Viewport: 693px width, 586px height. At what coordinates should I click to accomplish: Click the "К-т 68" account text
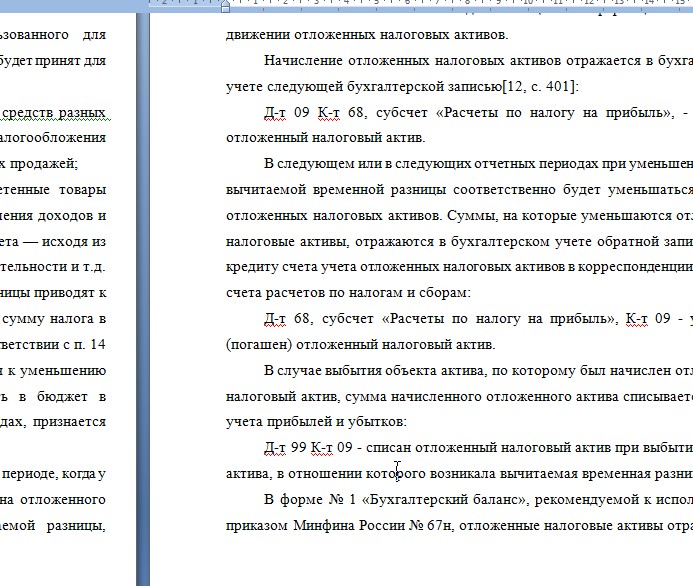point(342,112)
